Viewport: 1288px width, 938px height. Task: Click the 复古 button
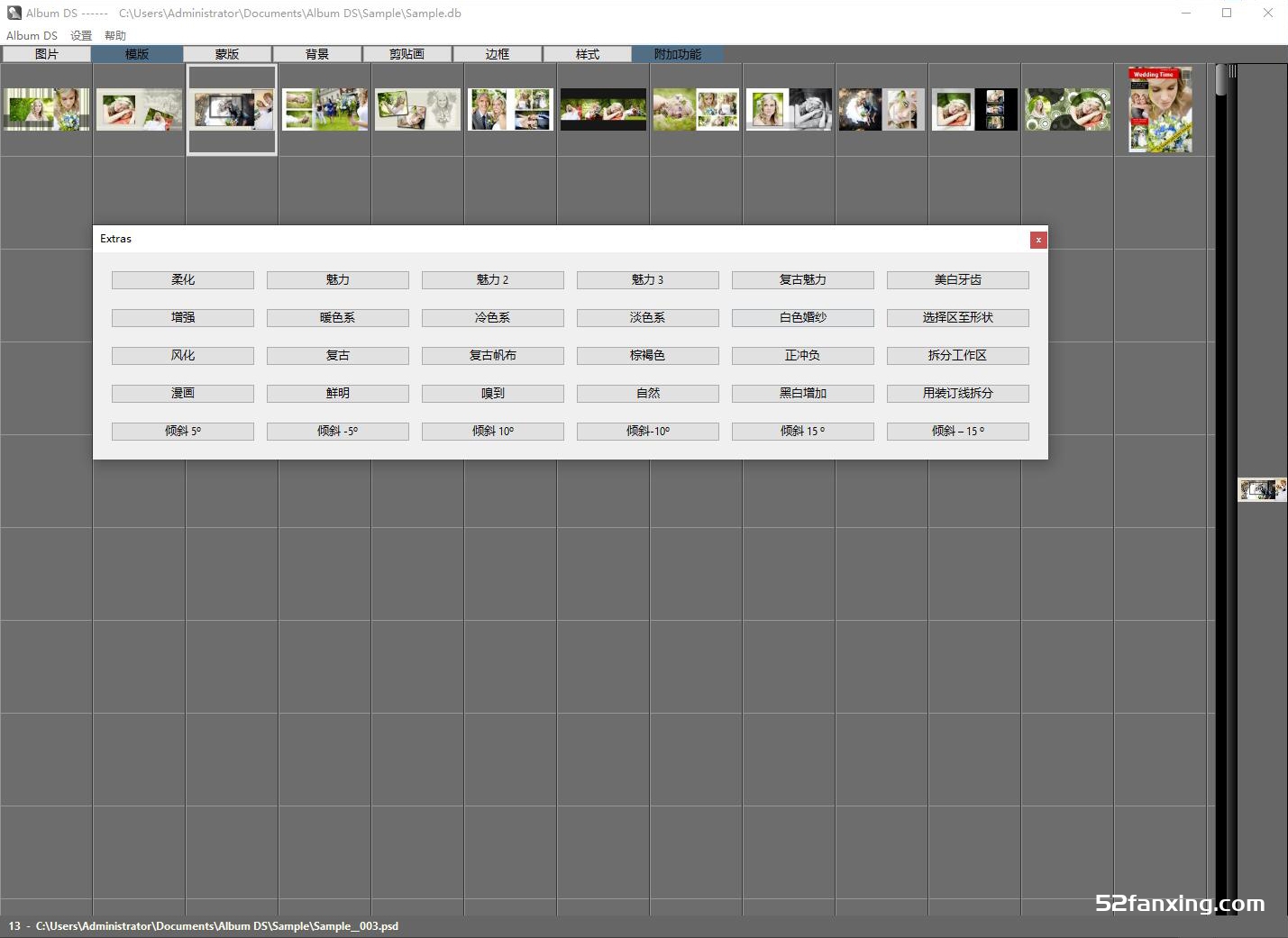[338, 356]
